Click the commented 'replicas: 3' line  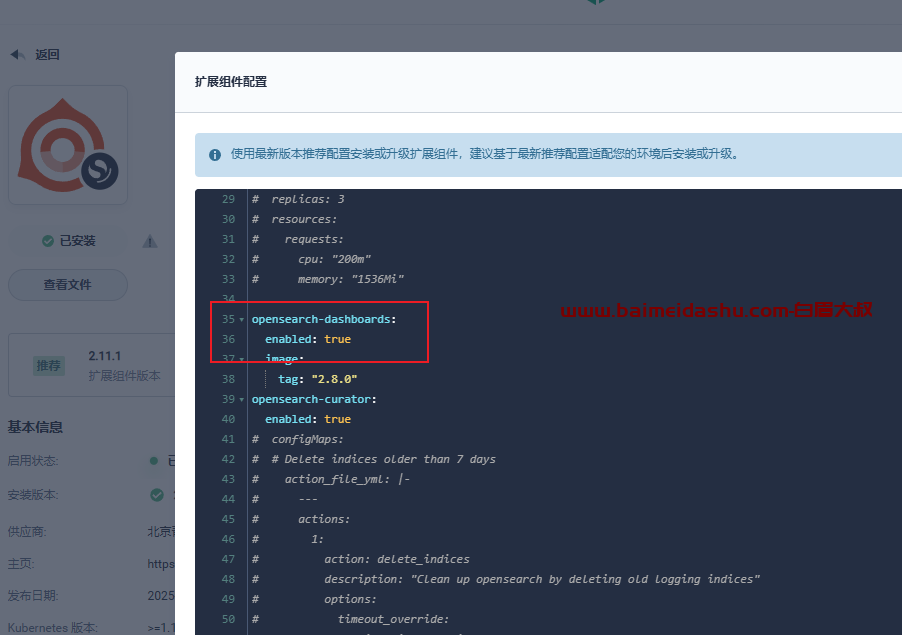pyautogui.click(x=299, y=199)
